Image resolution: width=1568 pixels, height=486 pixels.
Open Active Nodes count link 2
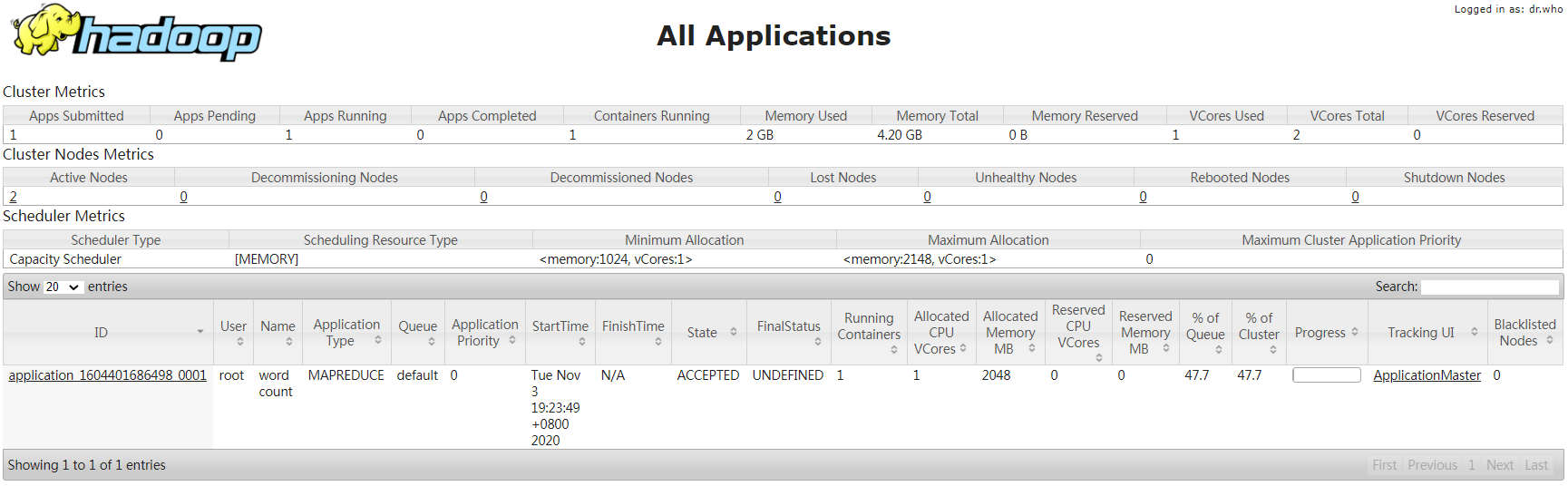click(x=13, y=197)
